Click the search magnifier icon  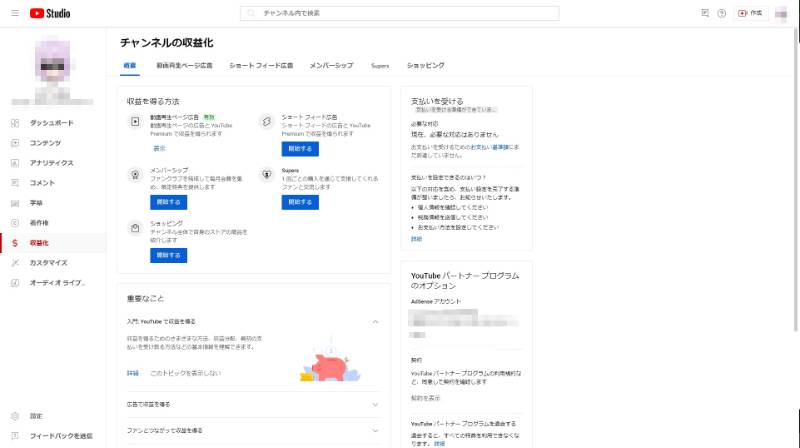251,13
